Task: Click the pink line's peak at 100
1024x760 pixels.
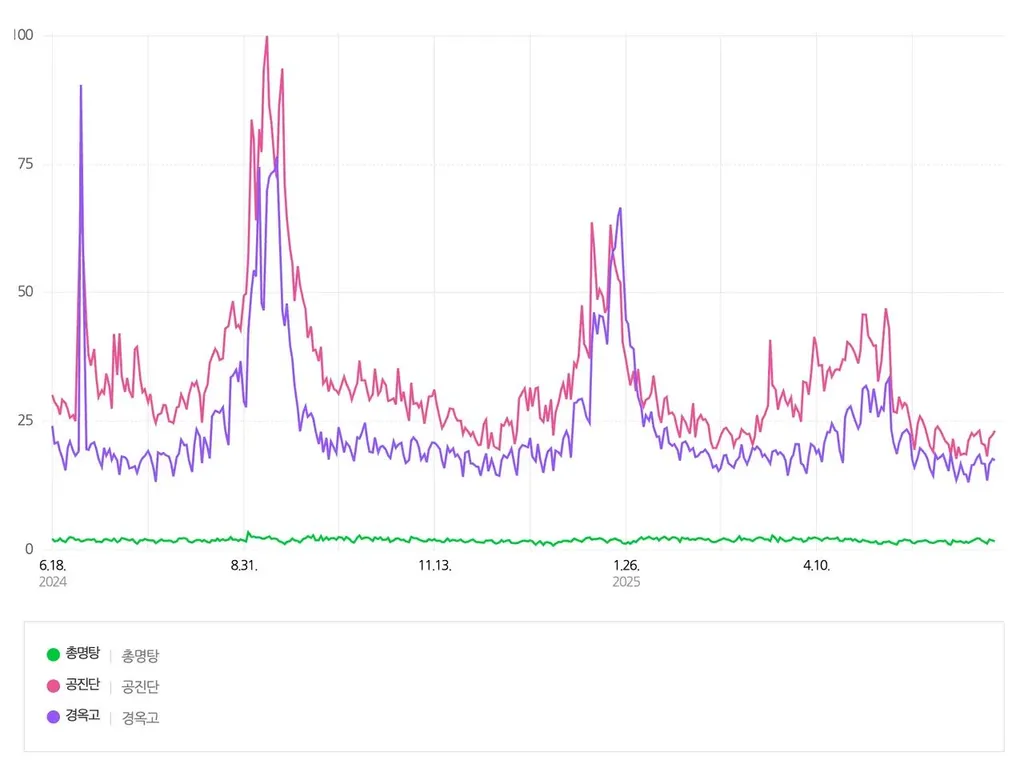Action: [x=266, y=37]
